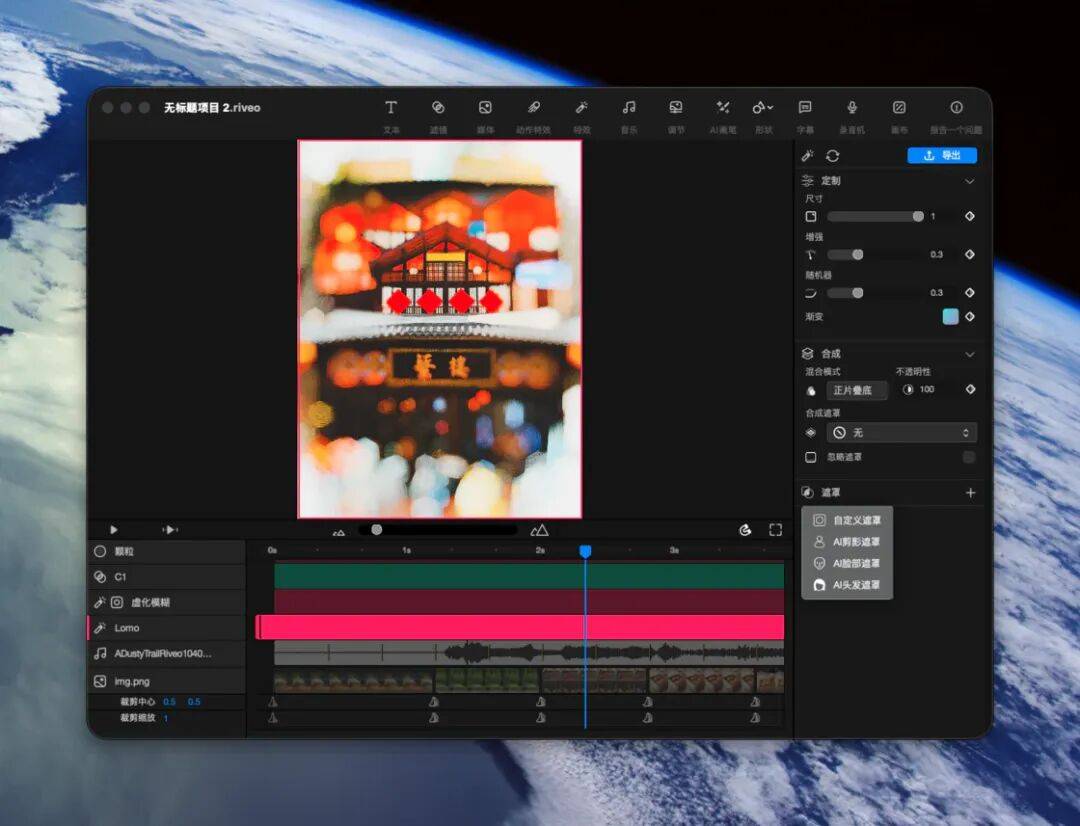The height and width of the screenshot is (826, 1080).
Task: Open the 字幕 subtitles tool
Action: click(x=805, y=108)
